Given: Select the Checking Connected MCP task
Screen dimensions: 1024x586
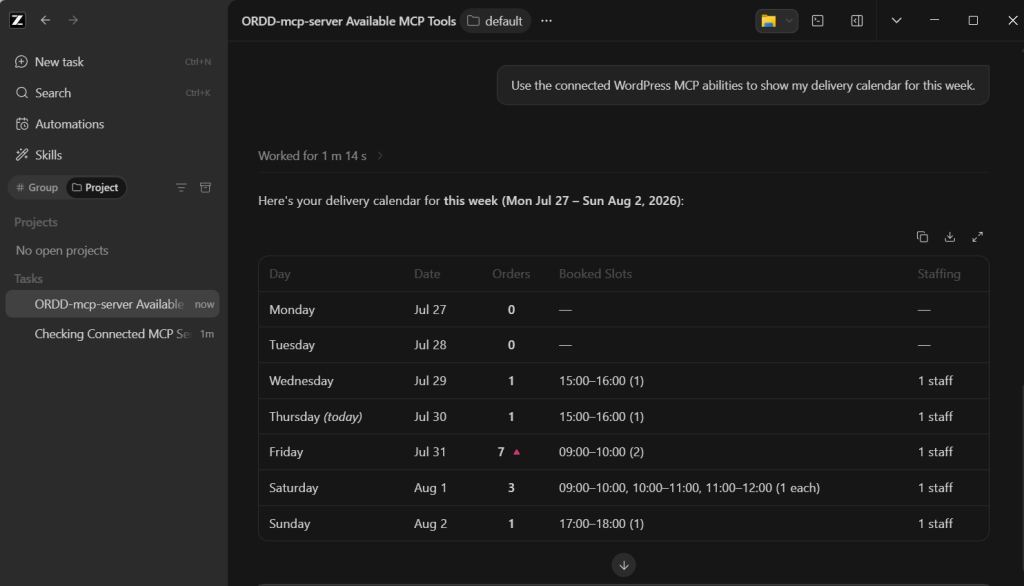Looking at the screenshot, I should click(x=112, y=334).
